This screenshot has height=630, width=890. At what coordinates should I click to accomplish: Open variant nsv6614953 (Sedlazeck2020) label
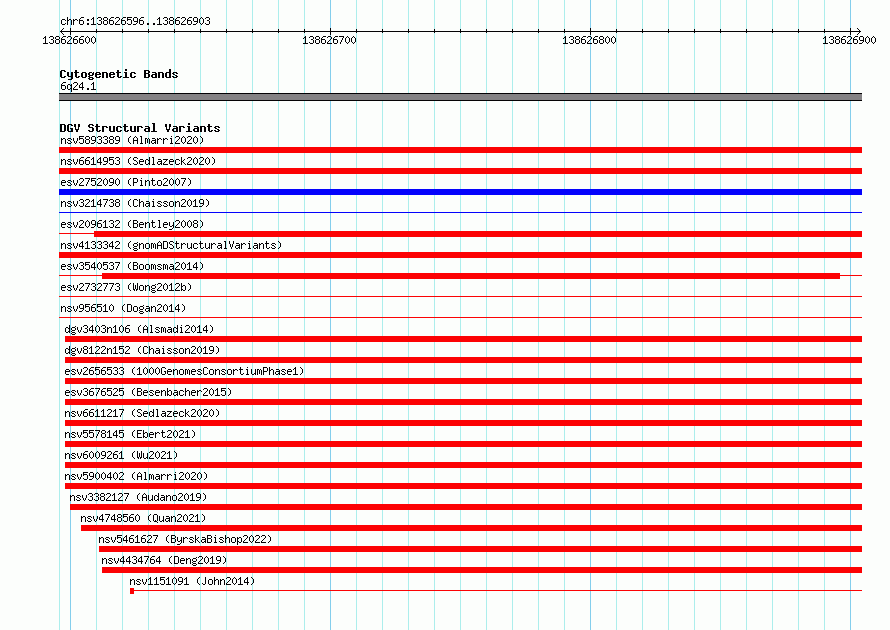click(138, 161)
